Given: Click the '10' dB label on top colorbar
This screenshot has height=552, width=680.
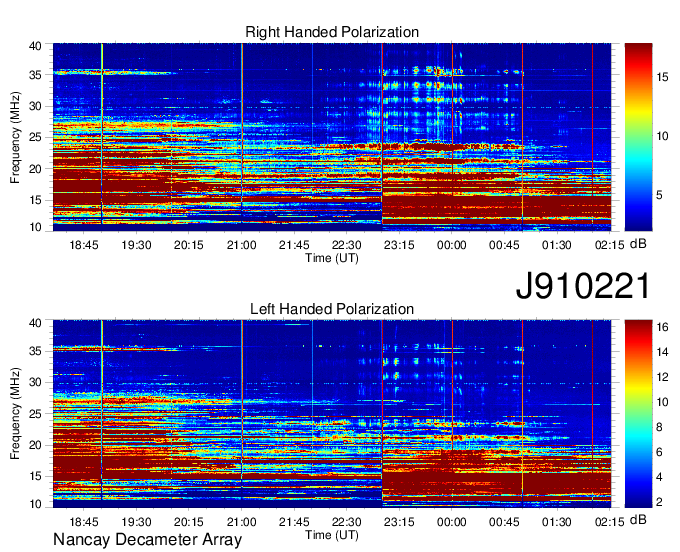Looking at the screenshot, I should pyautogui.click(x=662, y=136).
